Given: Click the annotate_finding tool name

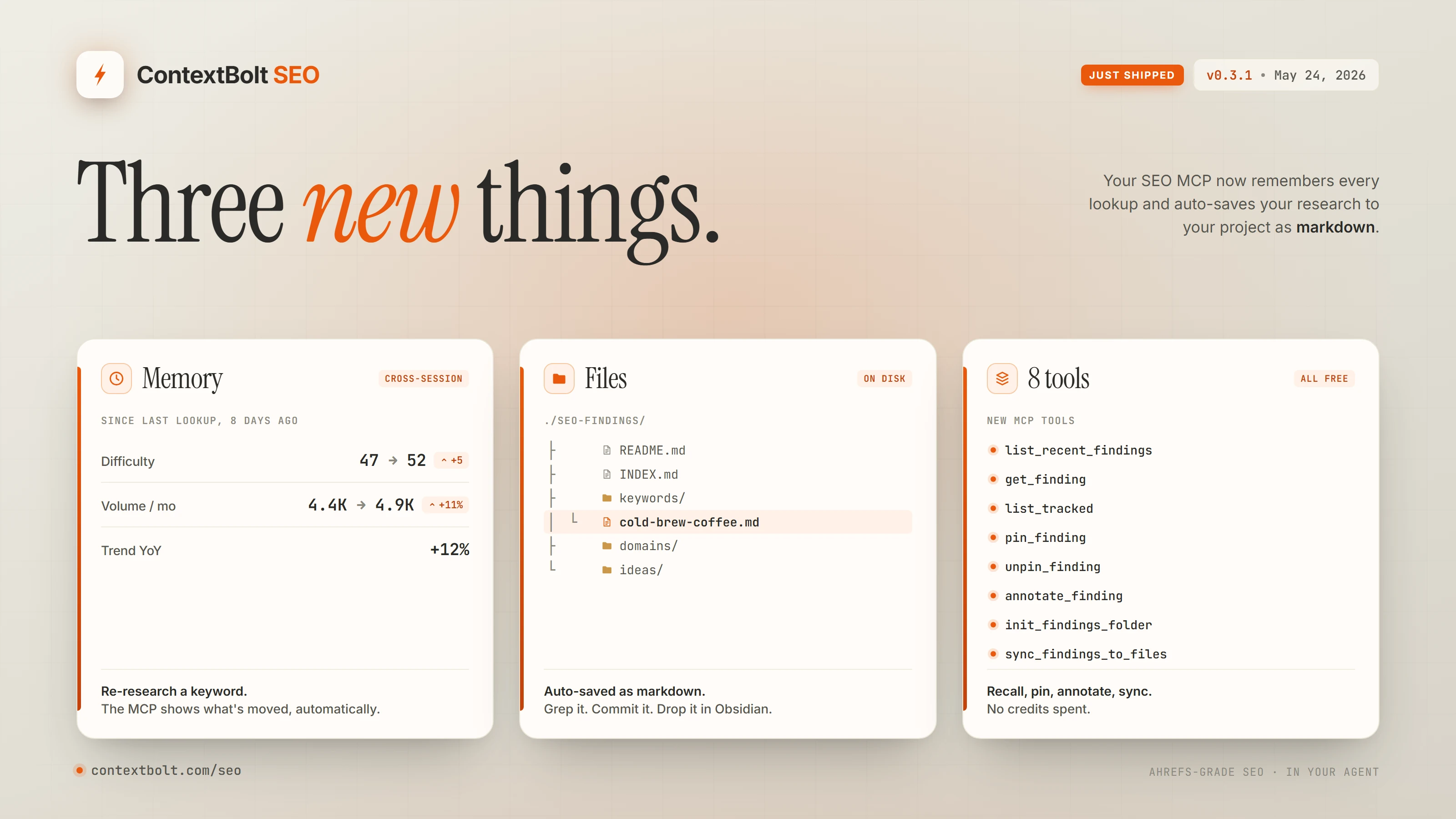Looking at the screenshot, I should (1063, 596).
